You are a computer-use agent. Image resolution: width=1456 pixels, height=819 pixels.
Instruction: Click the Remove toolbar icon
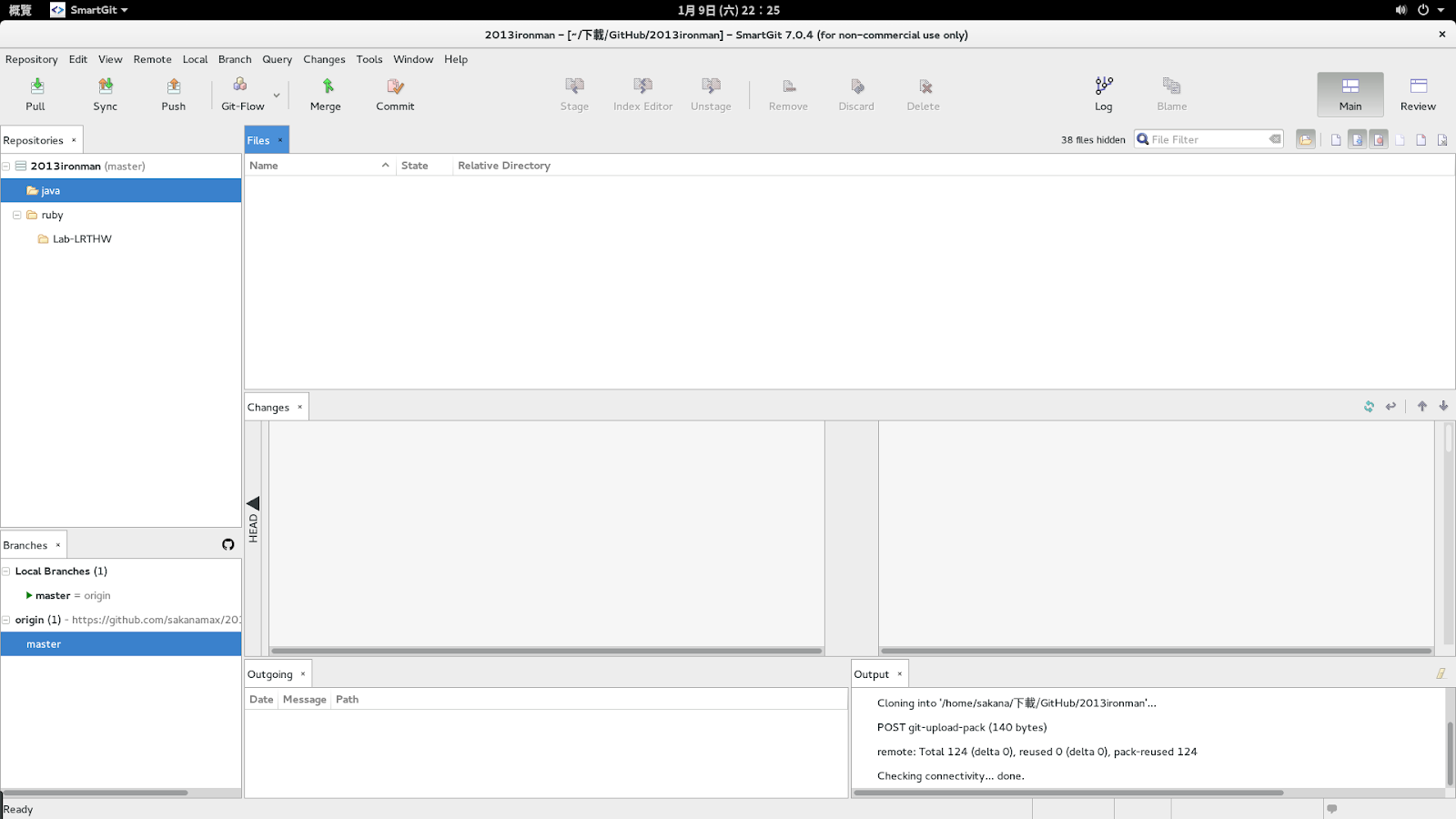click(788, 95)
